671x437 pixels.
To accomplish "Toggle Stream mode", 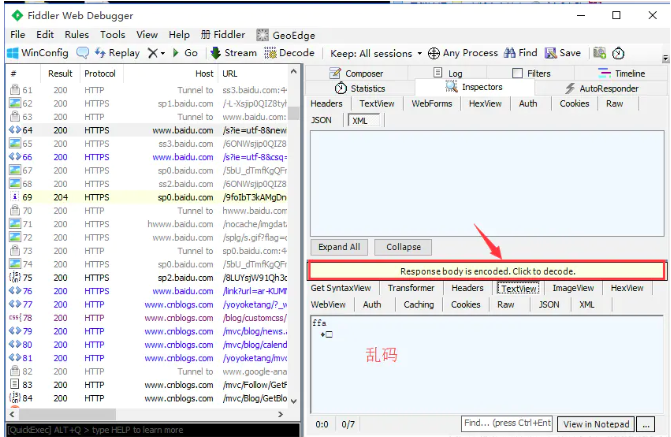I will pos(234,53).
